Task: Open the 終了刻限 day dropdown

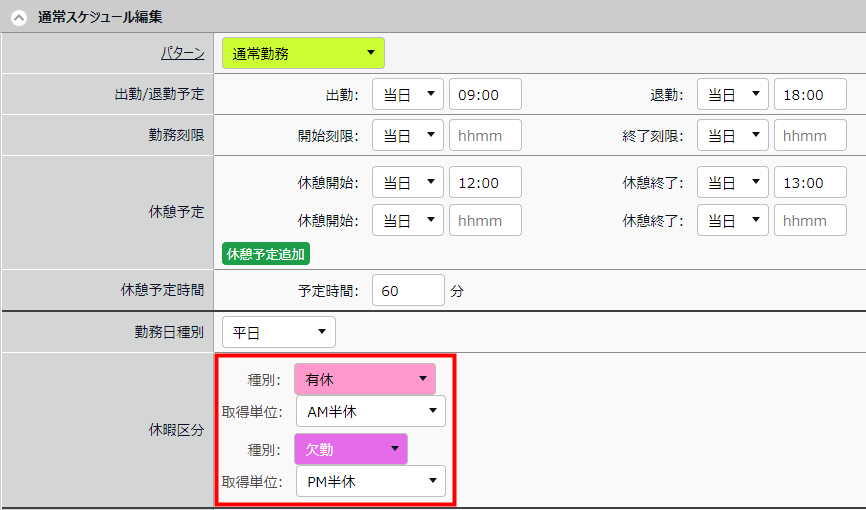Action: 732,135
